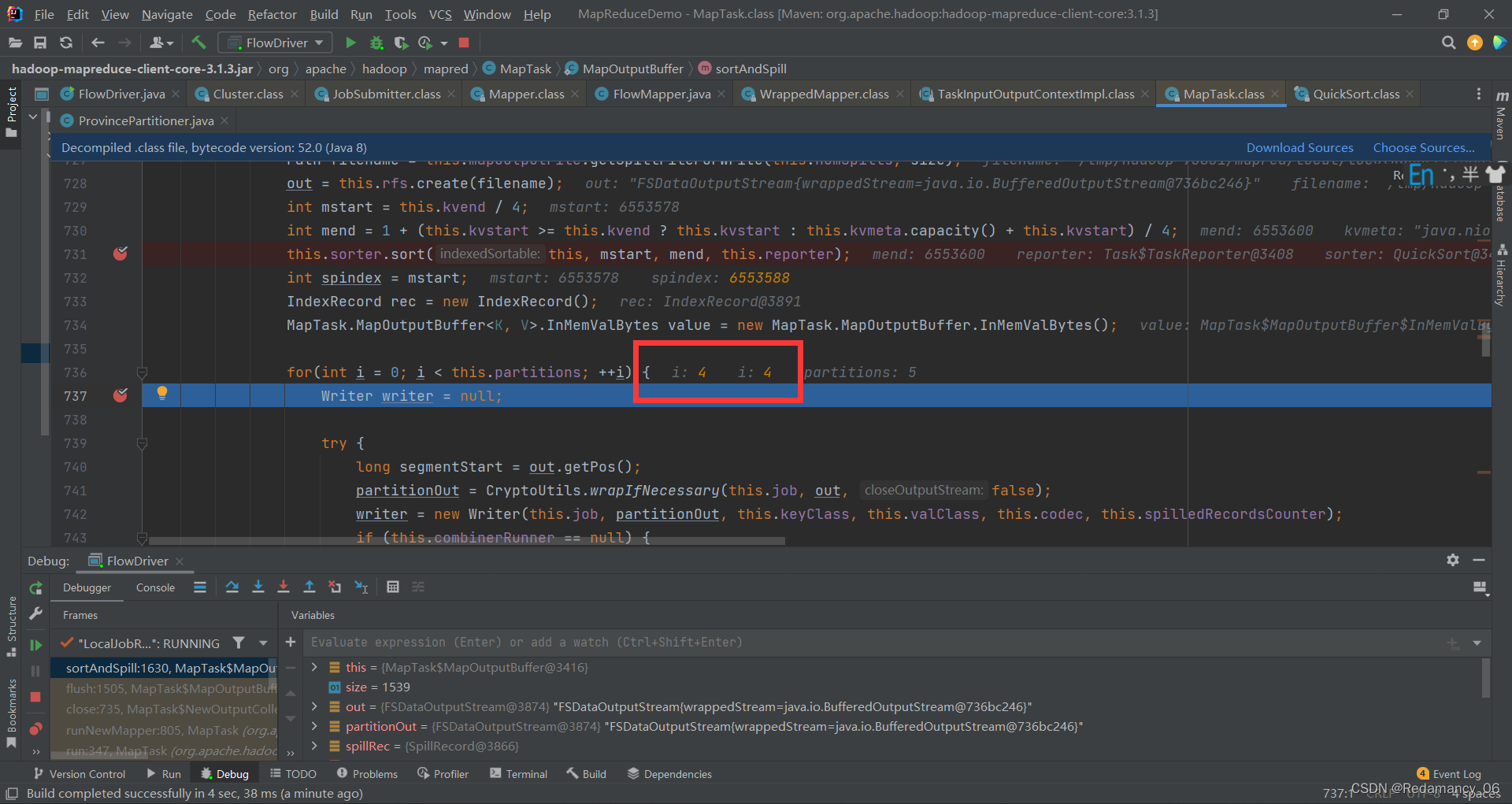Click the green Run FlowDriver icon
This screenshot has height=804, width=1512.
351,43
